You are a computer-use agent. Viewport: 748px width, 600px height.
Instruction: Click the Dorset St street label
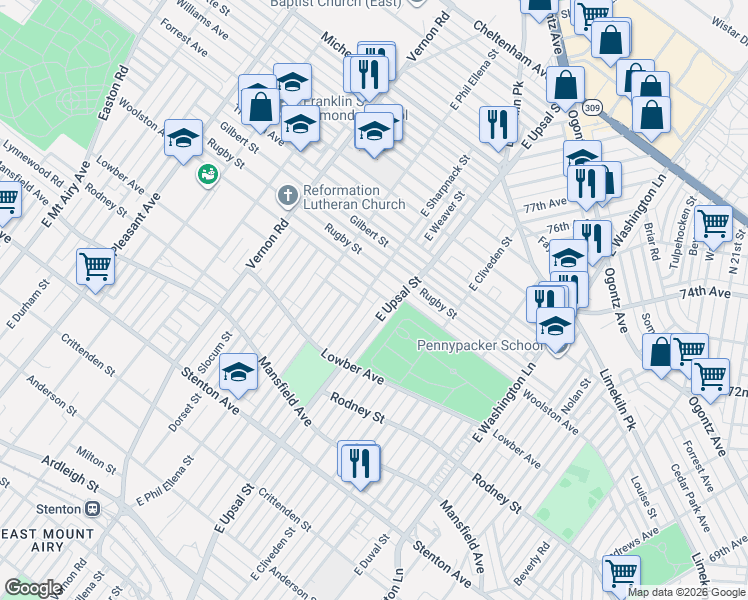tap(184, 413)
